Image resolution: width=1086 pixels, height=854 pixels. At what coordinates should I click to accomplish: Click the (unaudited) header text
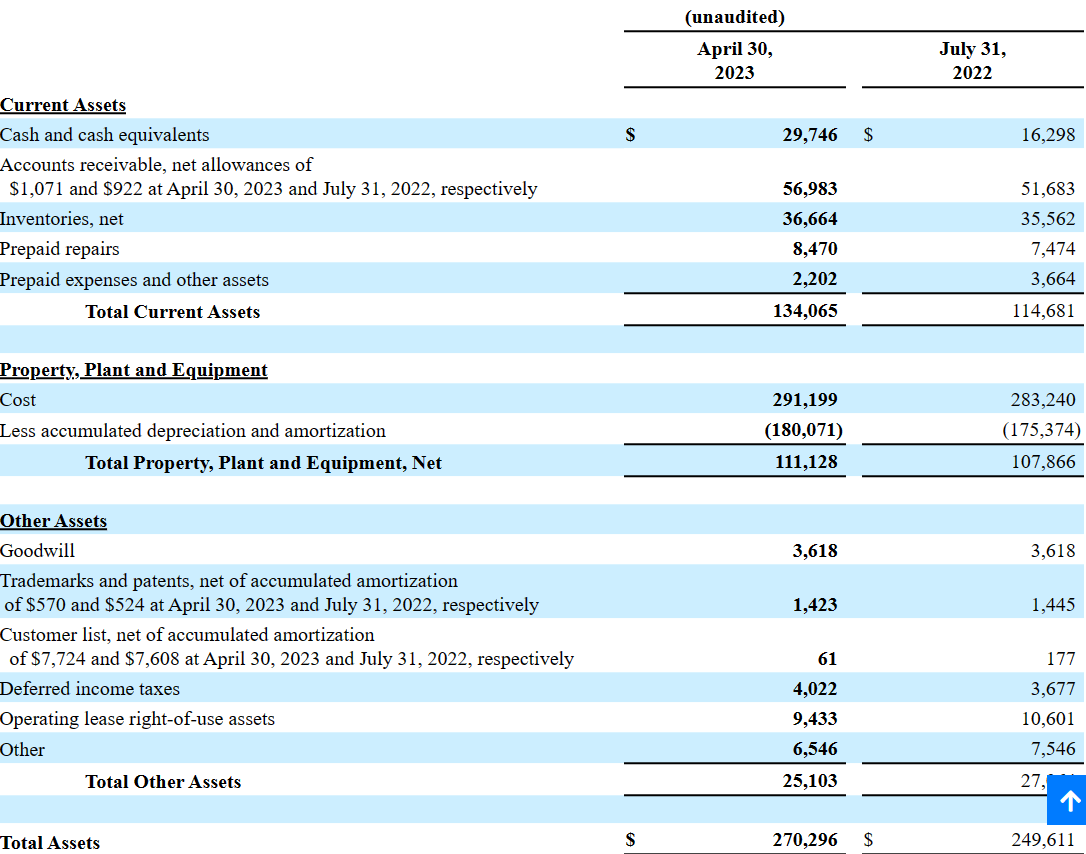pos(735,17)
